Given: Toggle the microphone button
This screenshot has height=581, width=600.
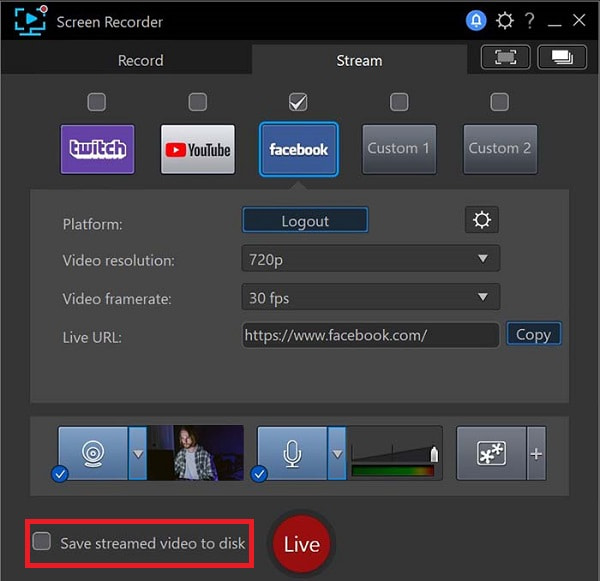Looking at the screenshot, I should click(x=292, y=454).
